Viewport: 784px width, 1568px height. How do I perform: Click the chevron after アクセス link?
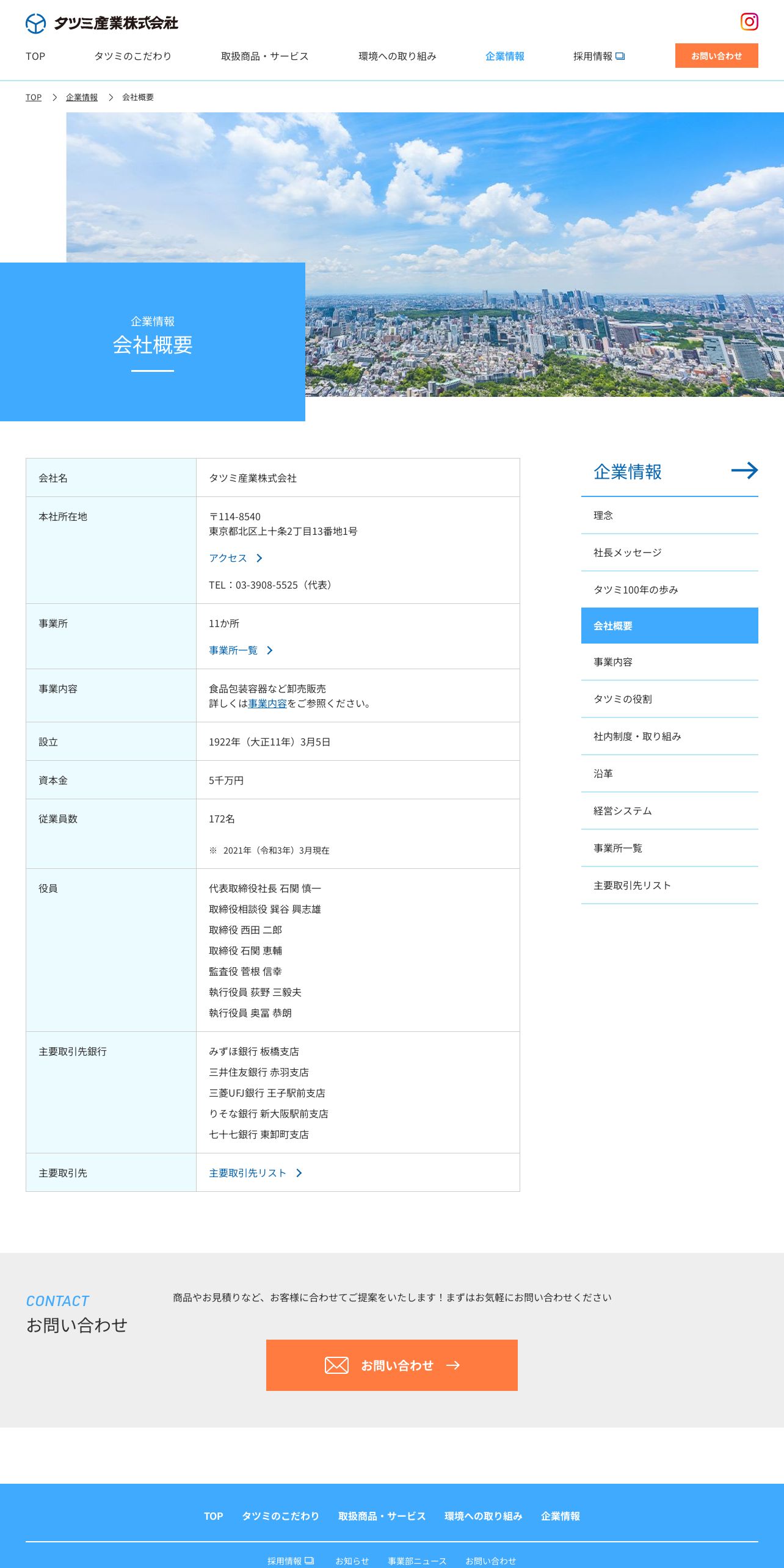(x=260, y=558)
